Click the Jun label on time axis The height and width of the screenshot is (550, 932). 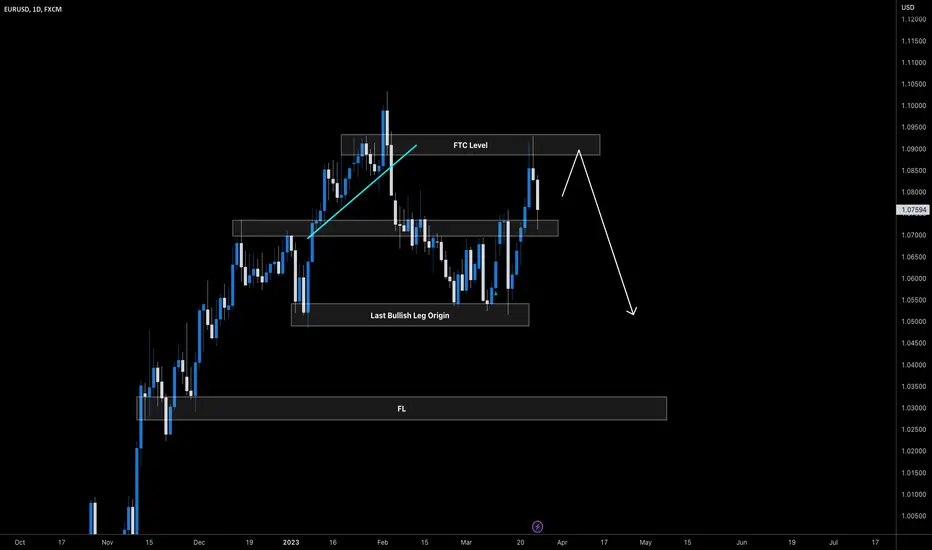click(x=742, y=542)
